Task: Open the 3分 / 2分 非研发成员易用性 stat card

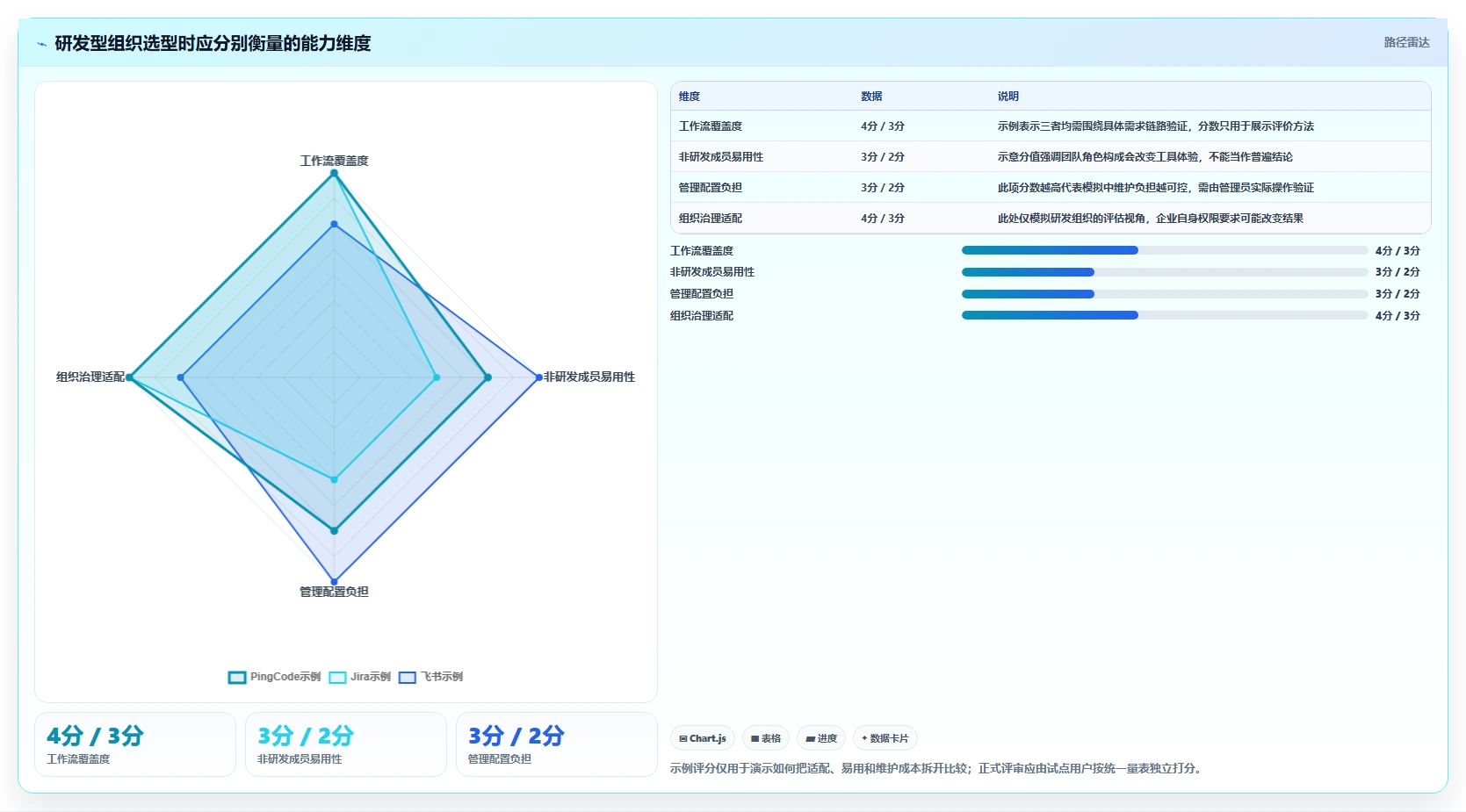Action: pos(346,744)
